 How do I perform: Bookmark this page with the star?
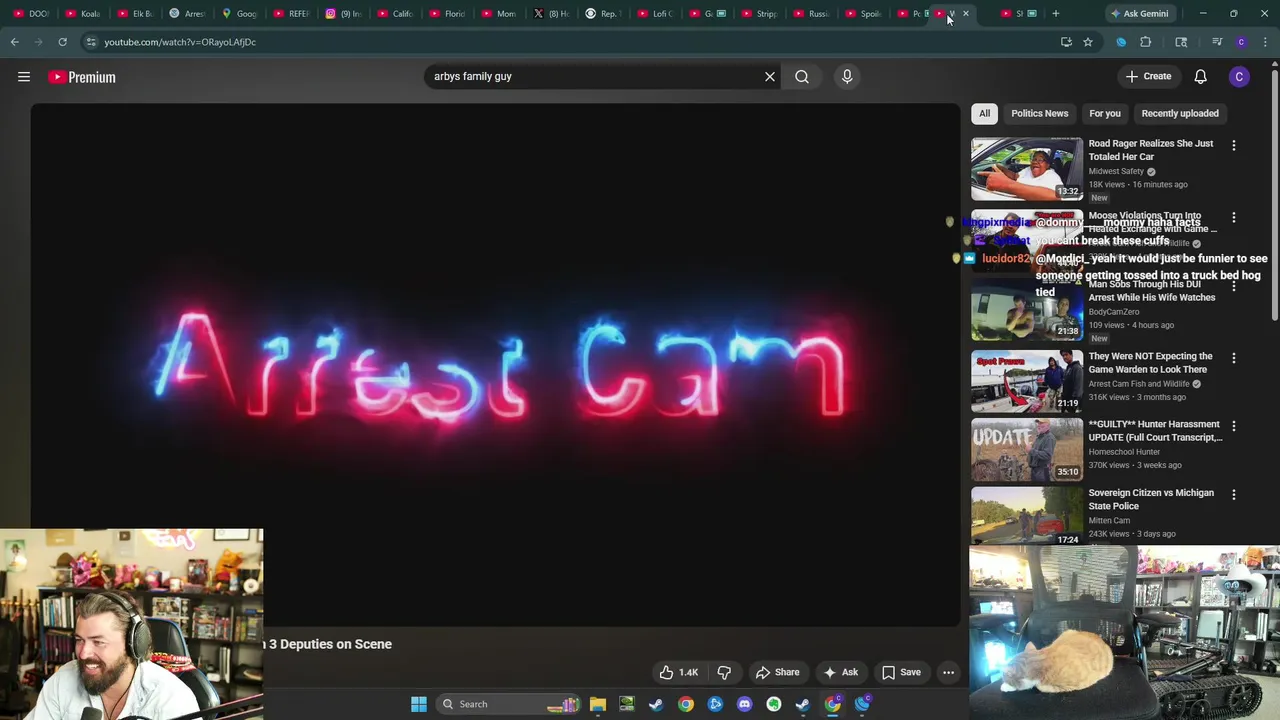(x=1088, y=42)
